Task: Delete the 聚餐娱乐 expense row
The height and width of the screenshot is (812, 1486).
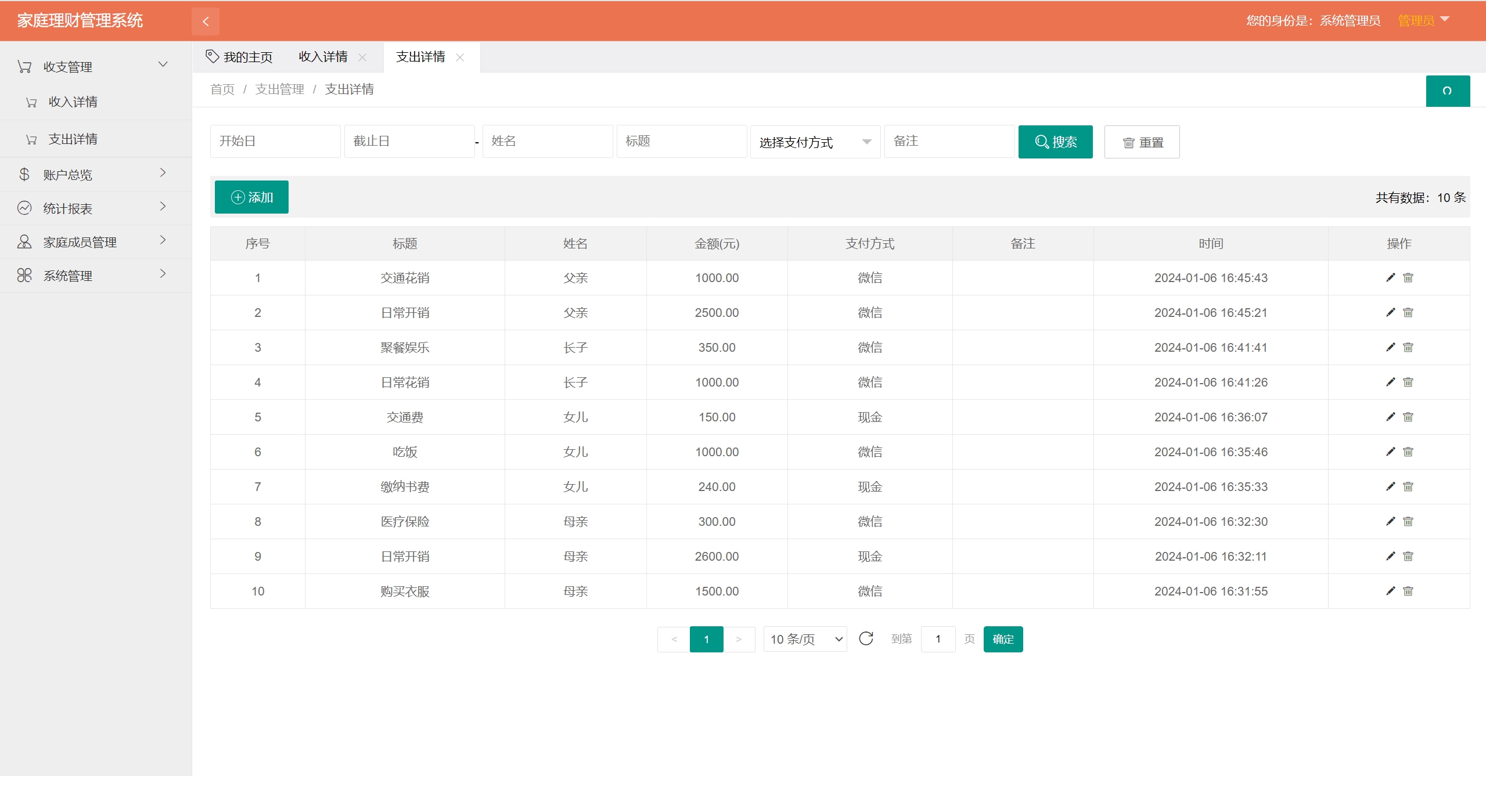Action: point(1408,347)
